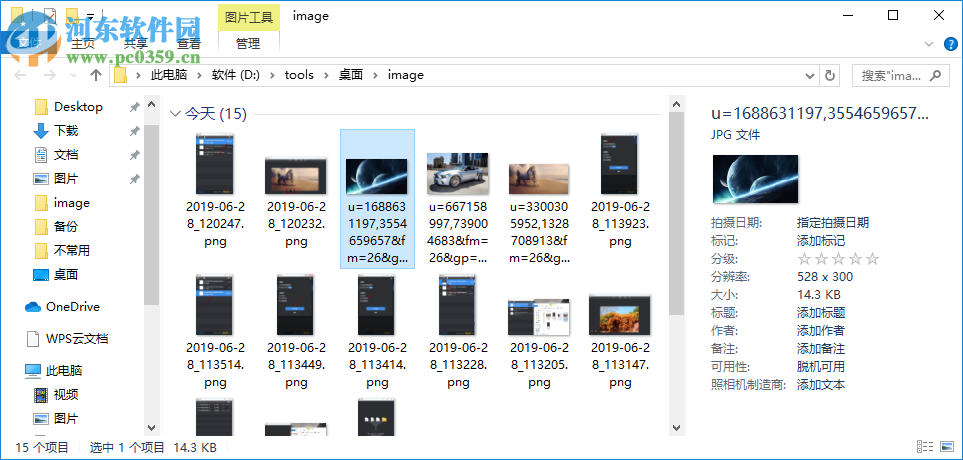Click 桌面 in the address path
Screen dimensions: 963x460
pos(351,75)
